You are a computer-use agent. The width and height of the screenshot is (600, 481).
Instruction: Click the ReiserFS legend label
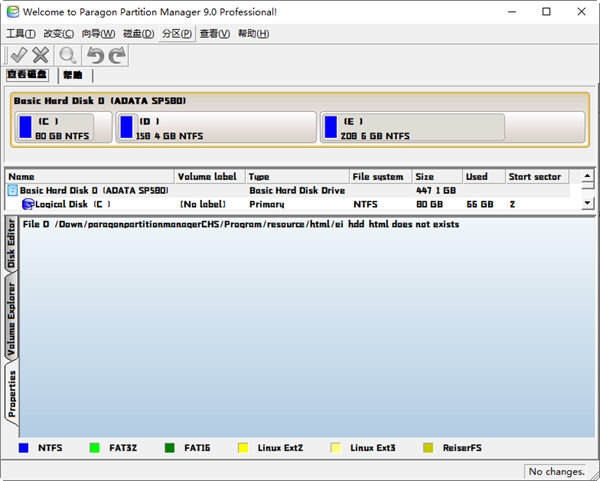pos(462,448)
